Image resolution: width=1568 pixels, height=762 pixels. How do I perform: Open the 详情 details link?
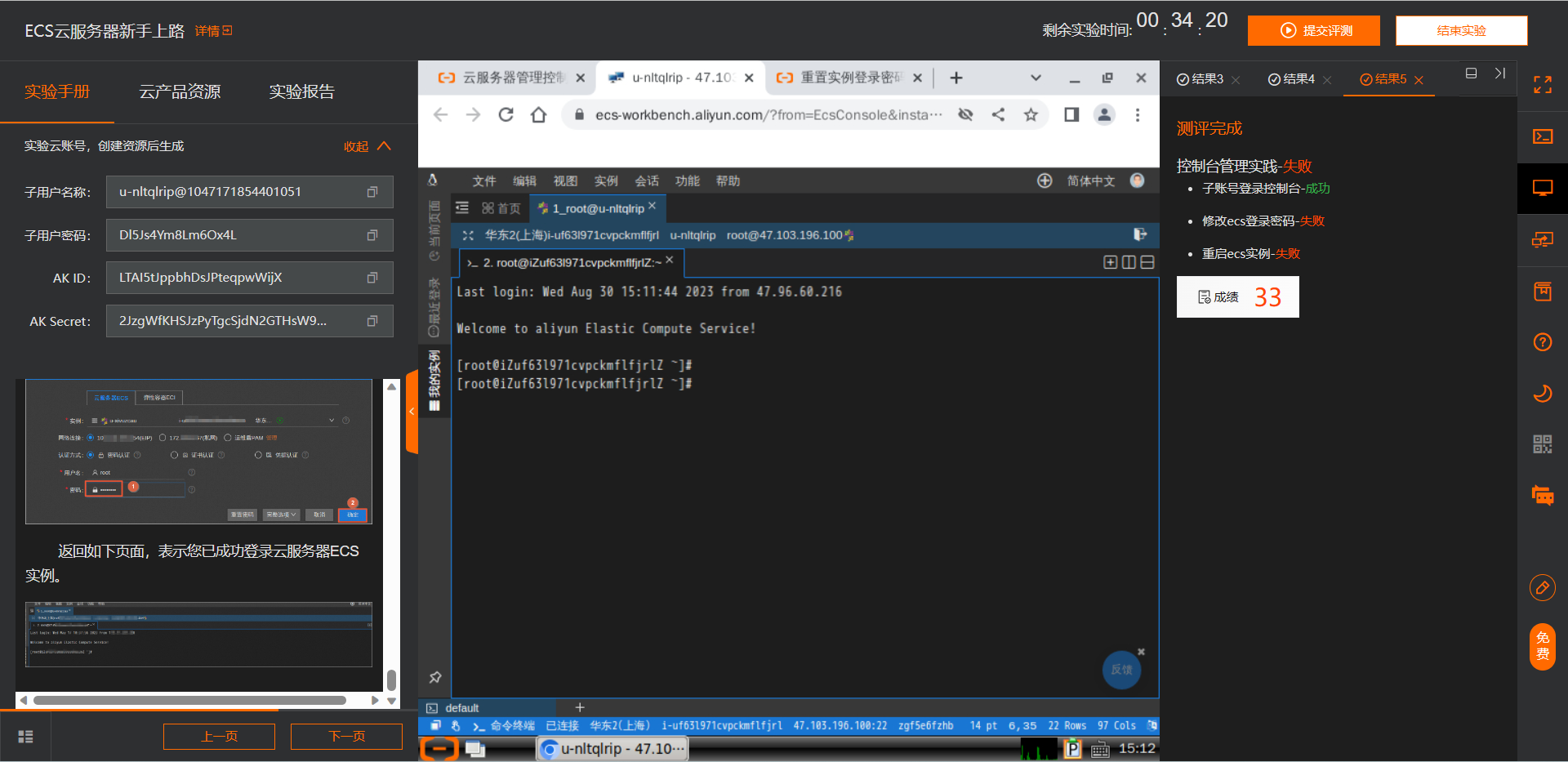[x=213, y=31]
